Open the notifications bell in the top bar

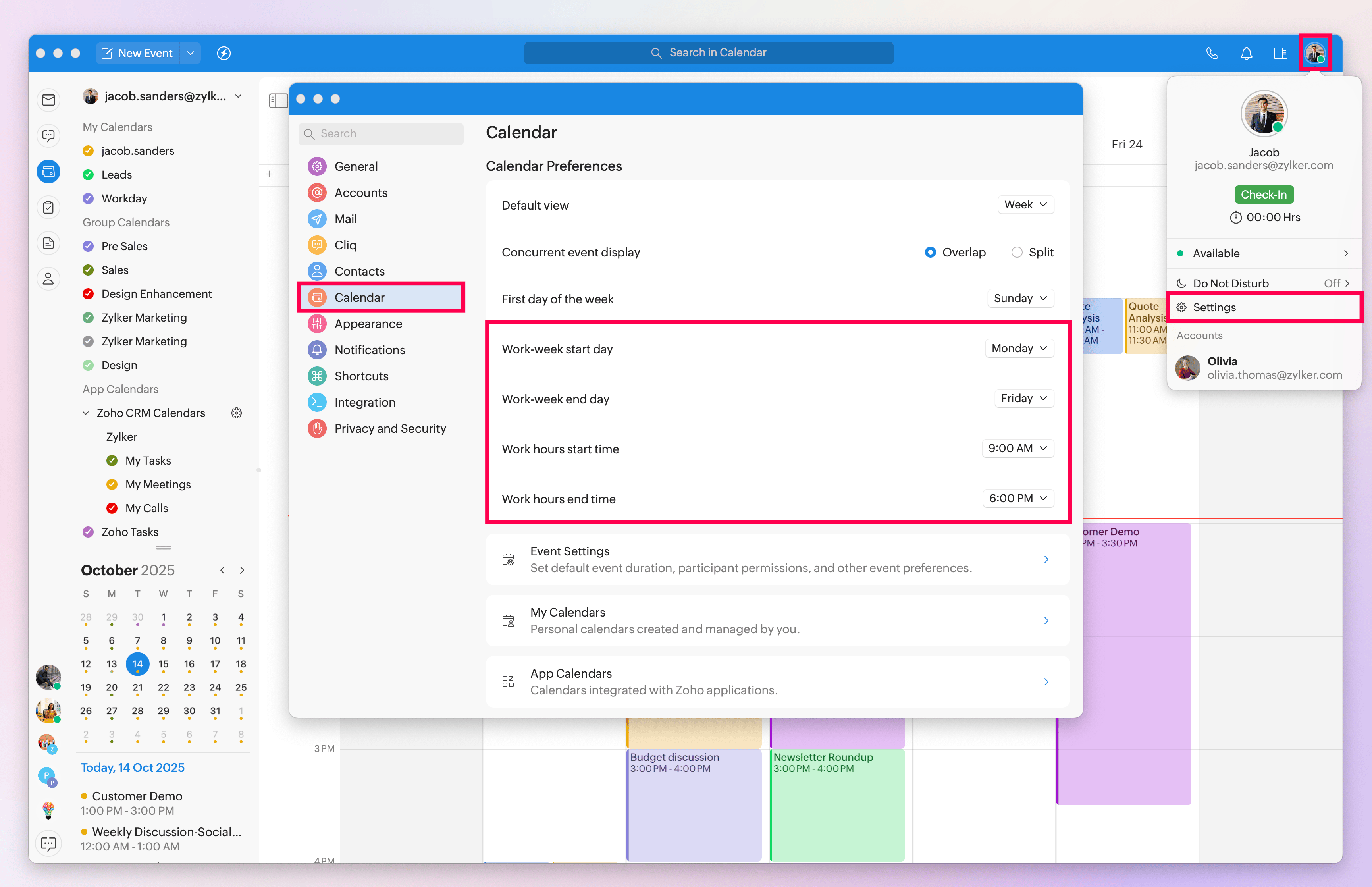pyautogui.click(x=1246, y=53)
